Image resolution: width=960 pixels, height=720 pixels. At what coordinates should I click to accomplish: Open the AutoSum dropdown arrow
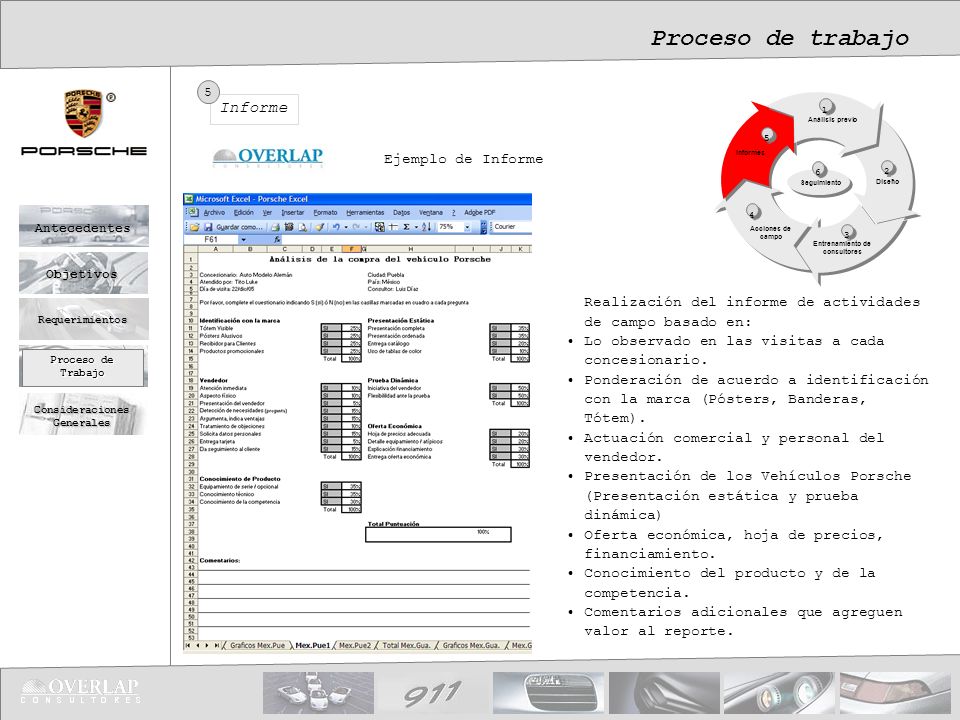pyautogui.click(x=416, y=227)
